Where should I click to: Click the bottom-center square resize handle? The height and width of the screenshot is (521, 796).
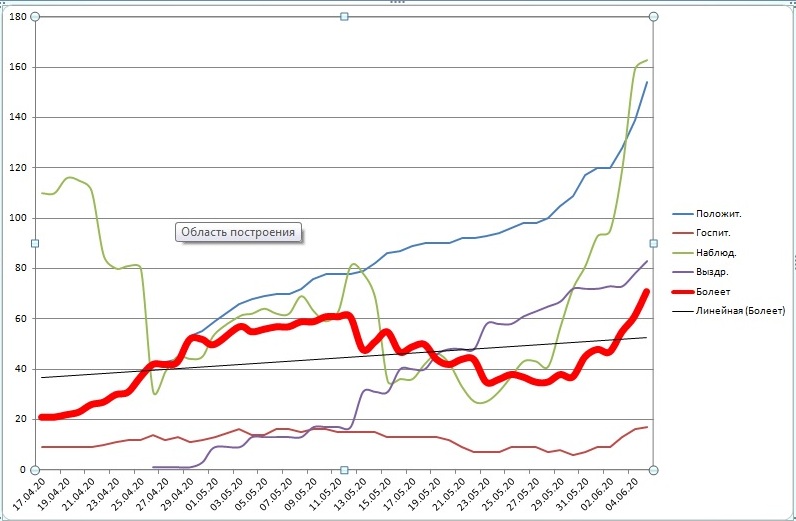pyautogui.click(x=345, y=469)
